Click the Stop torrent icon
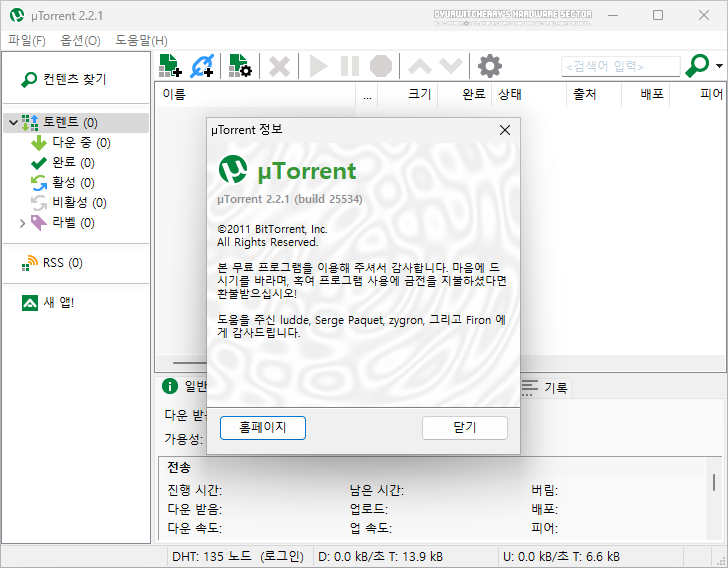The image size is (728, 568). click(x=381, y=66)
